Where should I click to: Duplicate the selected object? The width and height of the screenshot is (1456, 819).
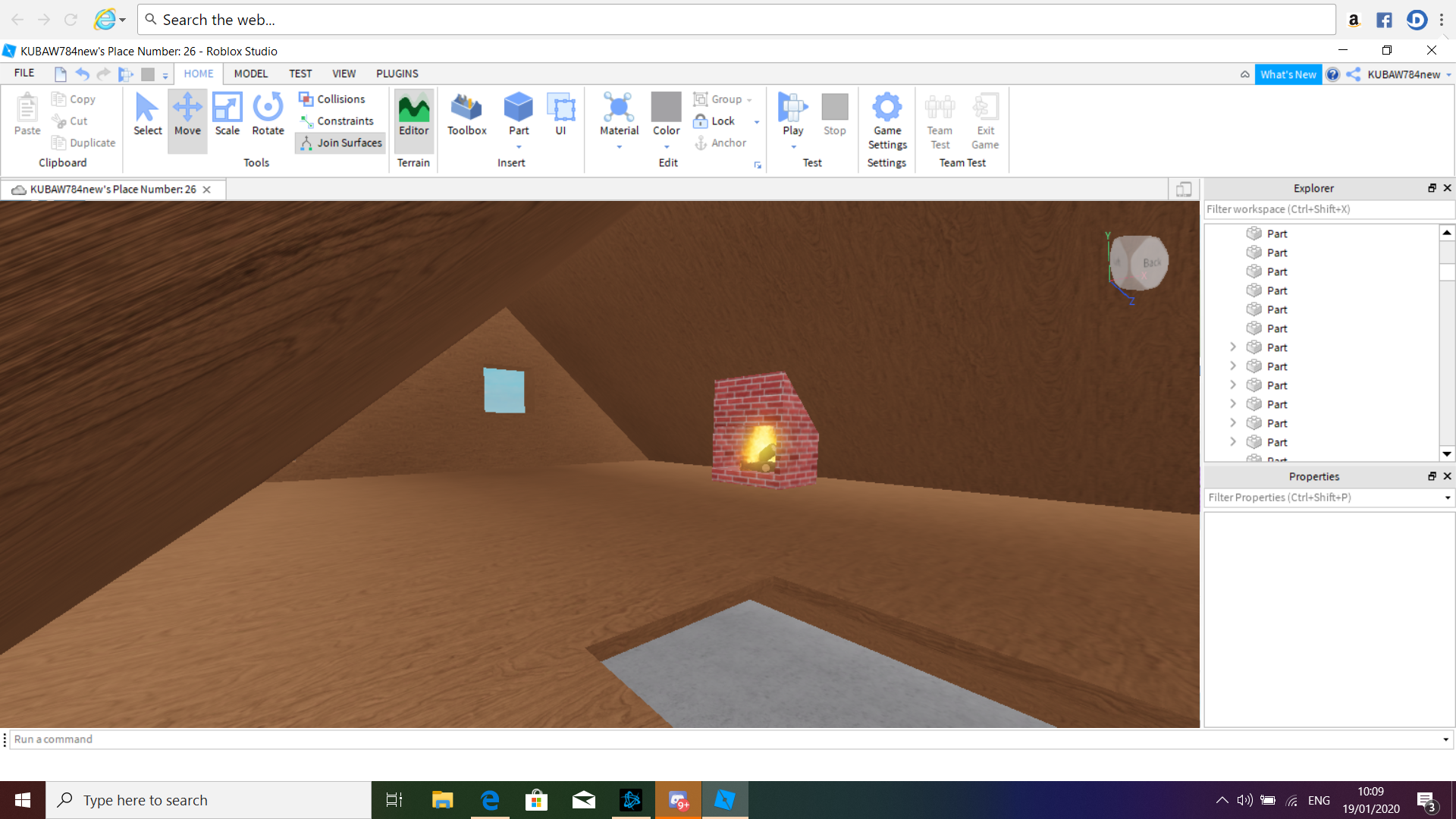(x=83, y=143)
